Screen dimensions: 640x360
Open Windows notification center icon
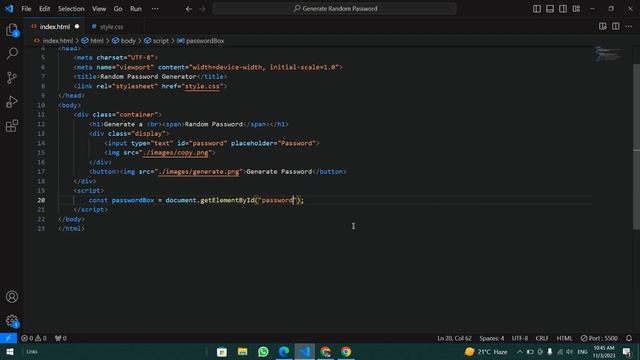pos(627,351)
